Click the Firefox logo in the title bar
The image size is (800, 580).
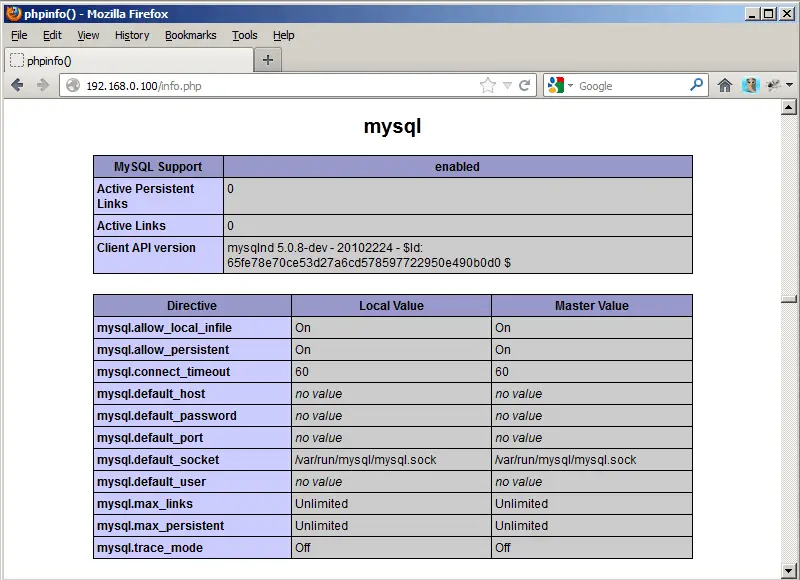coord(14,13)
